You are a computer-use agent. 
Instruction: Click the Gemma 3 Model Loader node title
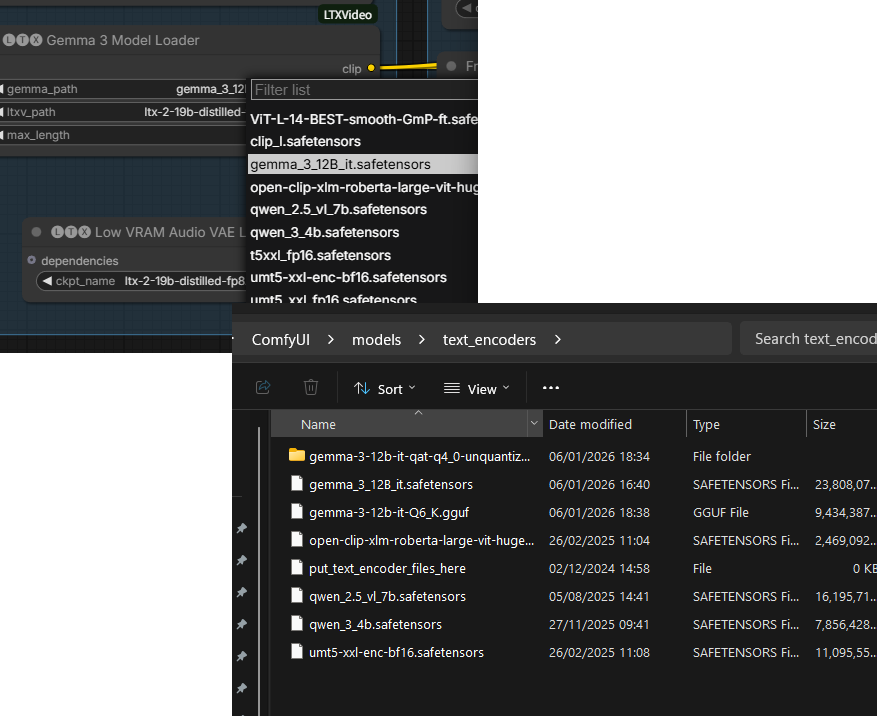click(123, 40)
